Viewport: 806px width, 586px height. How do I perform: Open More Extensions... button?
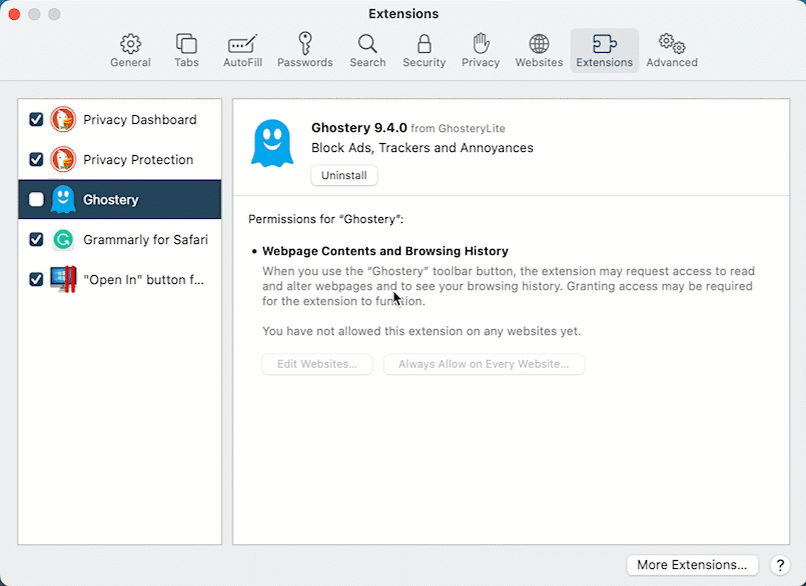tap(692, 565)
